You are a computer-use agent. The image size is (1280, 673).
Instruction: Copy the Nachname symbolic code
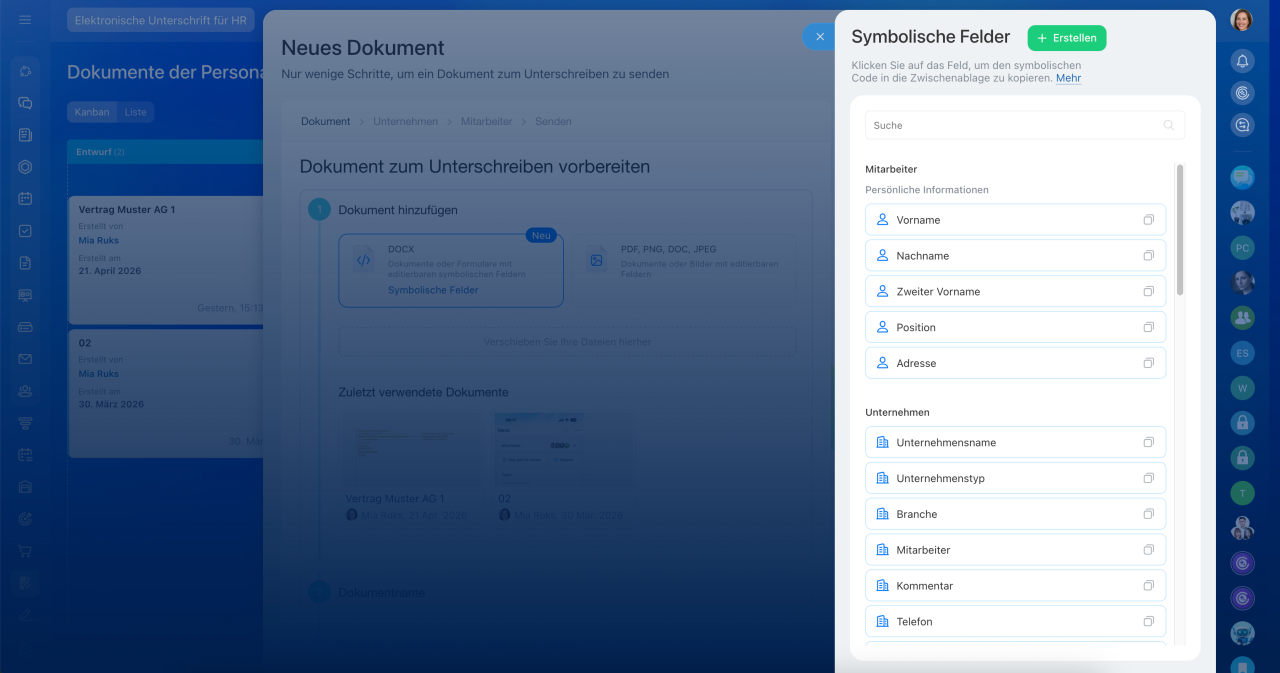(1148, 256)
